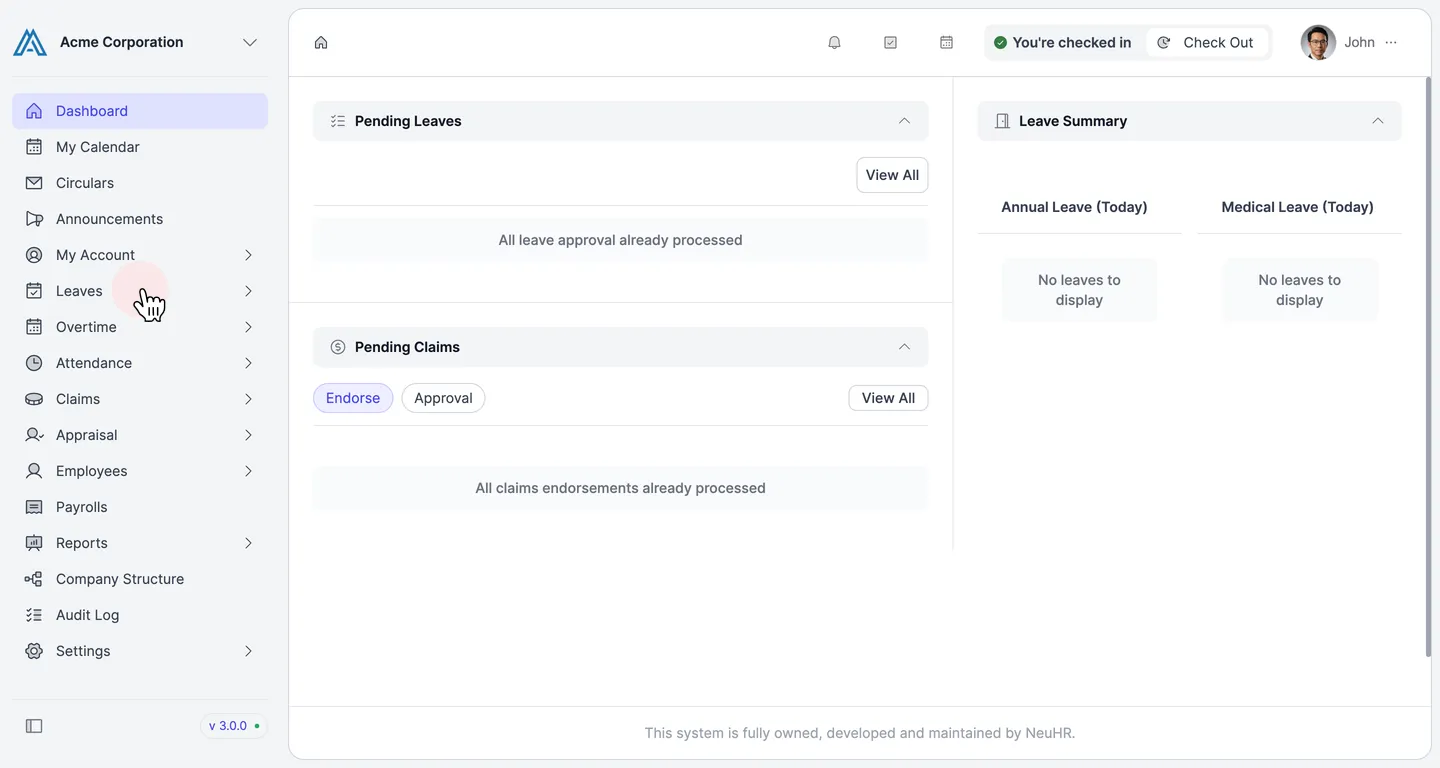Click the Employees person icon

pos(34,471)
